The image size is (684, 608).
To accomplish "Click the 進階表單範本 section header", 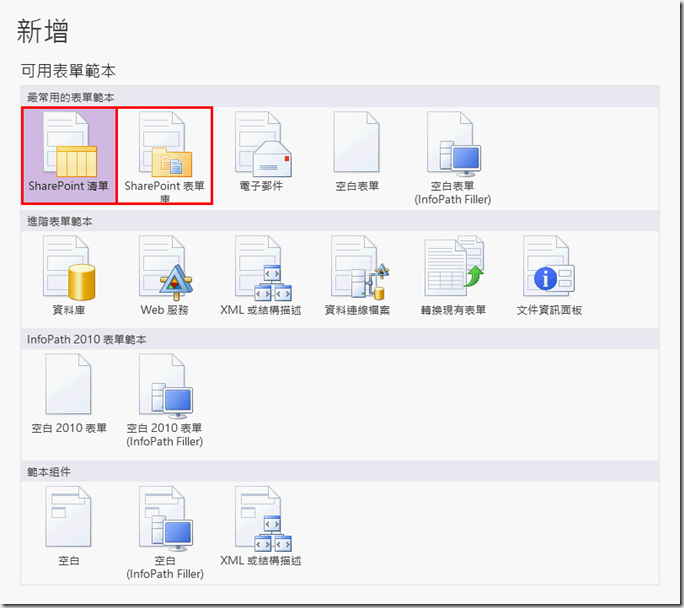I will tap(60, 220).
